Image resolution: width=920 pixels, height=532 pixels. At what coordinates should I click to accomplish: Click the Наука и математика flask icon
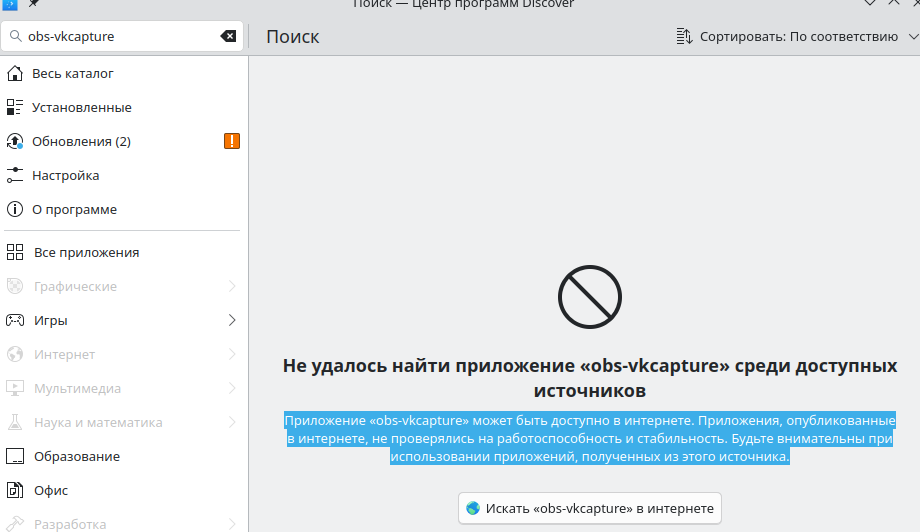click(15, 422)
